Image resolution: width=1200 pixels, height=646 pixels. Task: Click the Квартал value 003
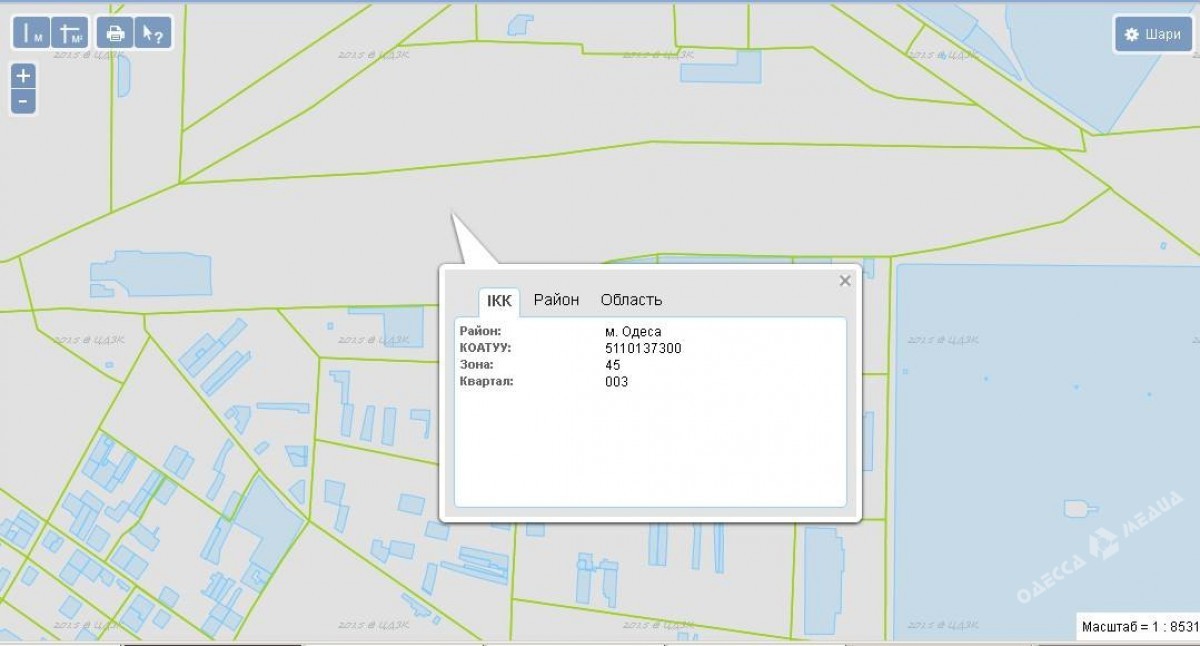coord(617,382)
